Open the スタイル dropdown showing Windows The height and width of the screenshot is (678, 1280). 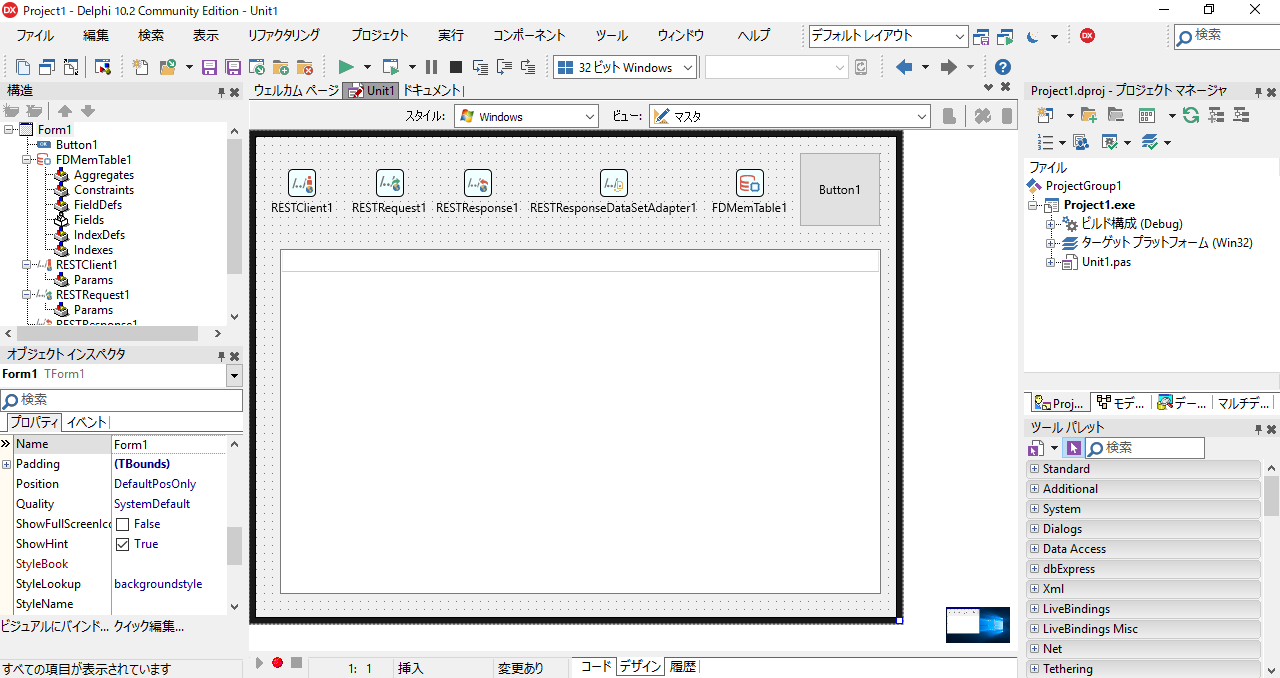pyautogui.click(x=590, y=115)
